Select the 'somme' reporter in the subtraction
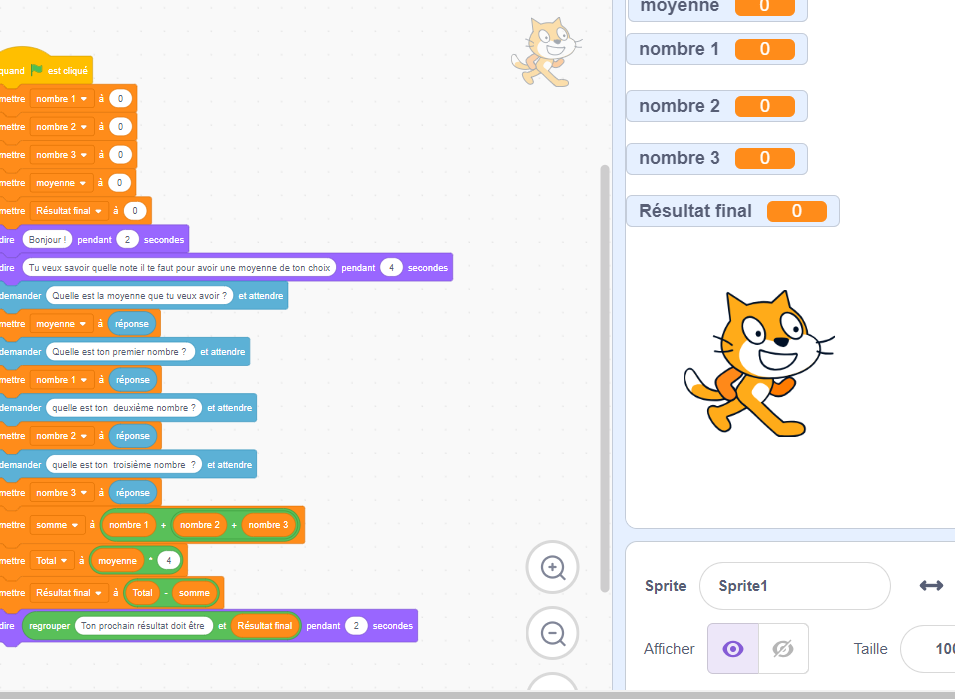Viewport: 955px width, 699px height. [194, 592]
